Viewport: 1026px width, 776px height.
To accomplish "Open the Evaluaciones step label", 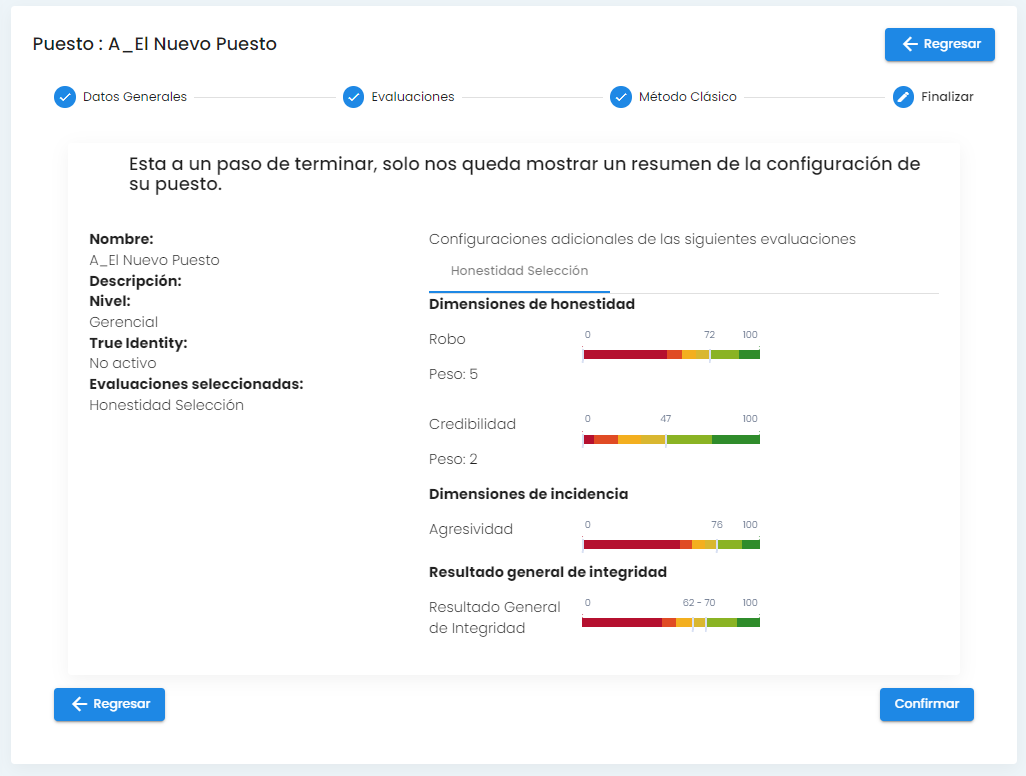I will pyautogui.click(x=413, y=97).
